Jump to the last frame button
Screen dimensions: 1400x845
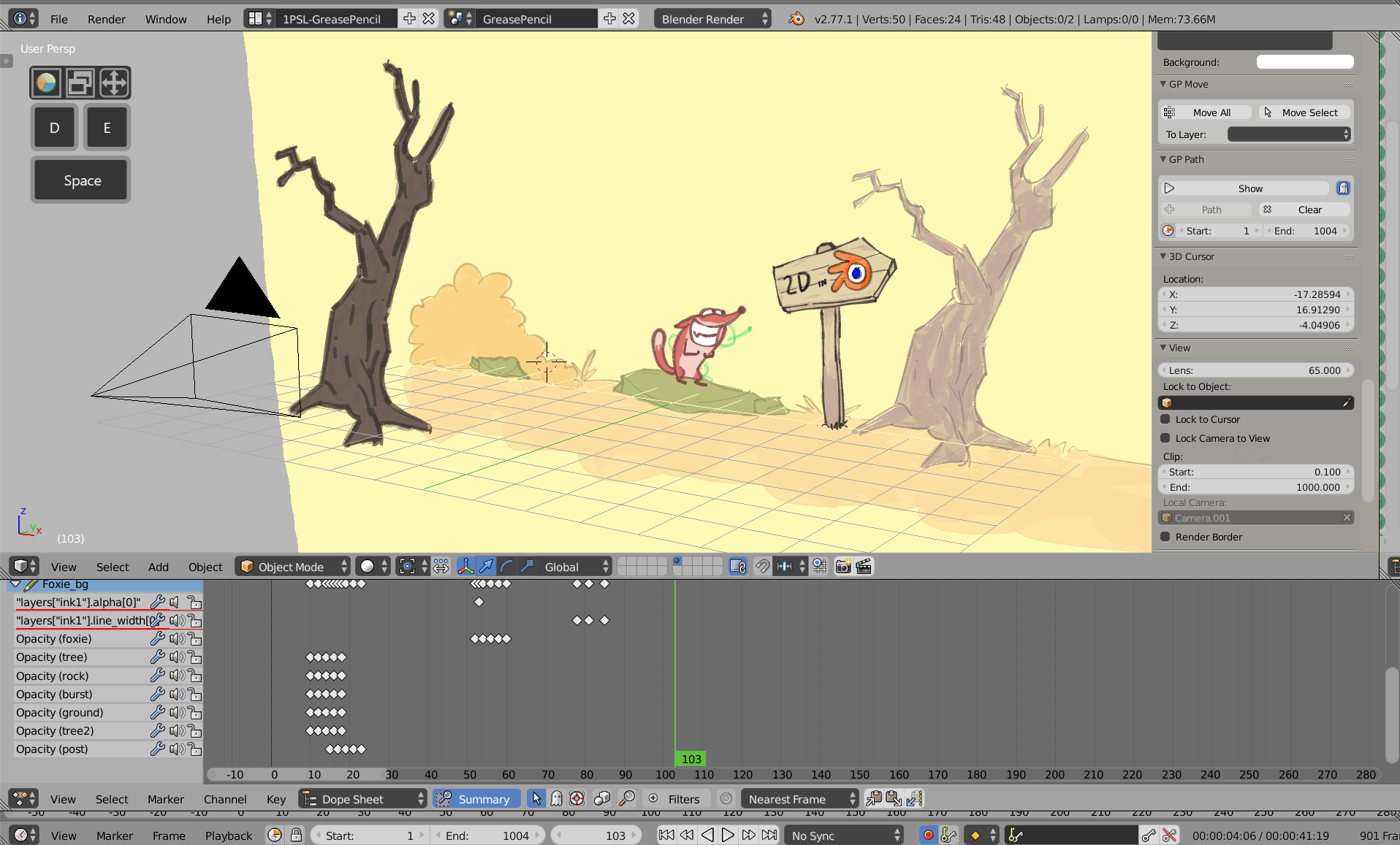click(x=769, y=835)
